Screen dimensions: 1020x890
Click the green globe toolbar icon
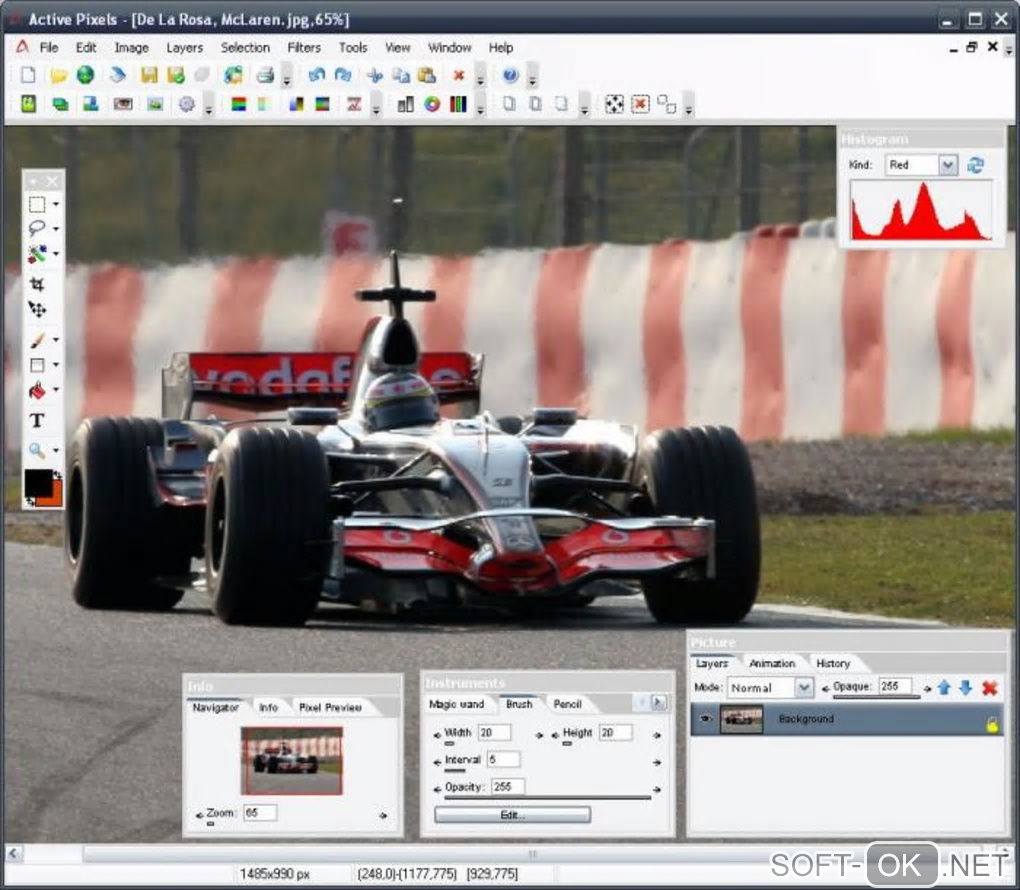(x=85, y=75)
